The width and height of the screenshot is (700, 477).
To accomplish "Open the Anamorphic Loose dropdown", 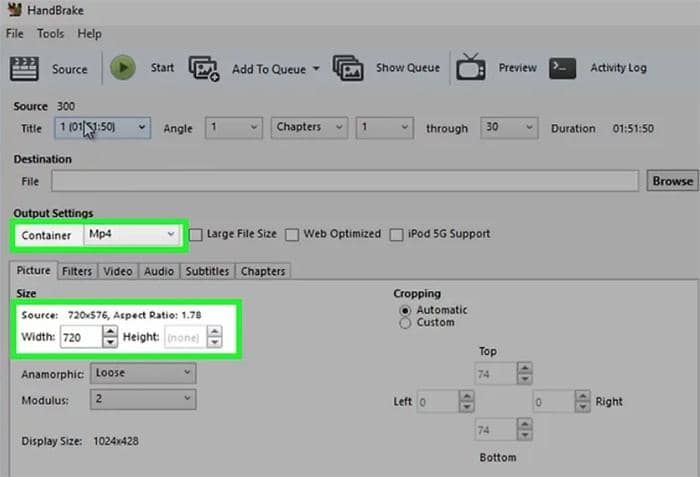I will pos(143,373).
